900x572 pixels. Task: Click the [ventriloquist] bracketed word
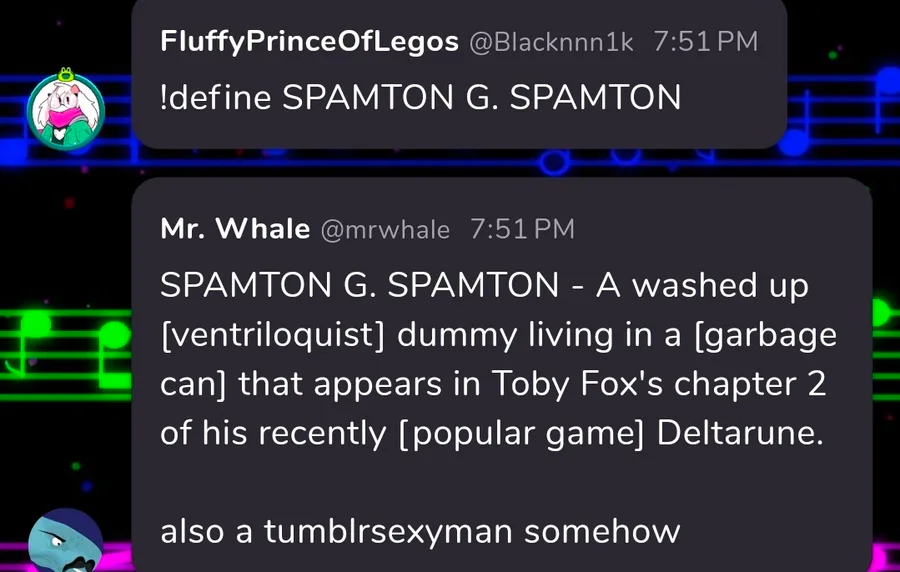click(274, 334)
